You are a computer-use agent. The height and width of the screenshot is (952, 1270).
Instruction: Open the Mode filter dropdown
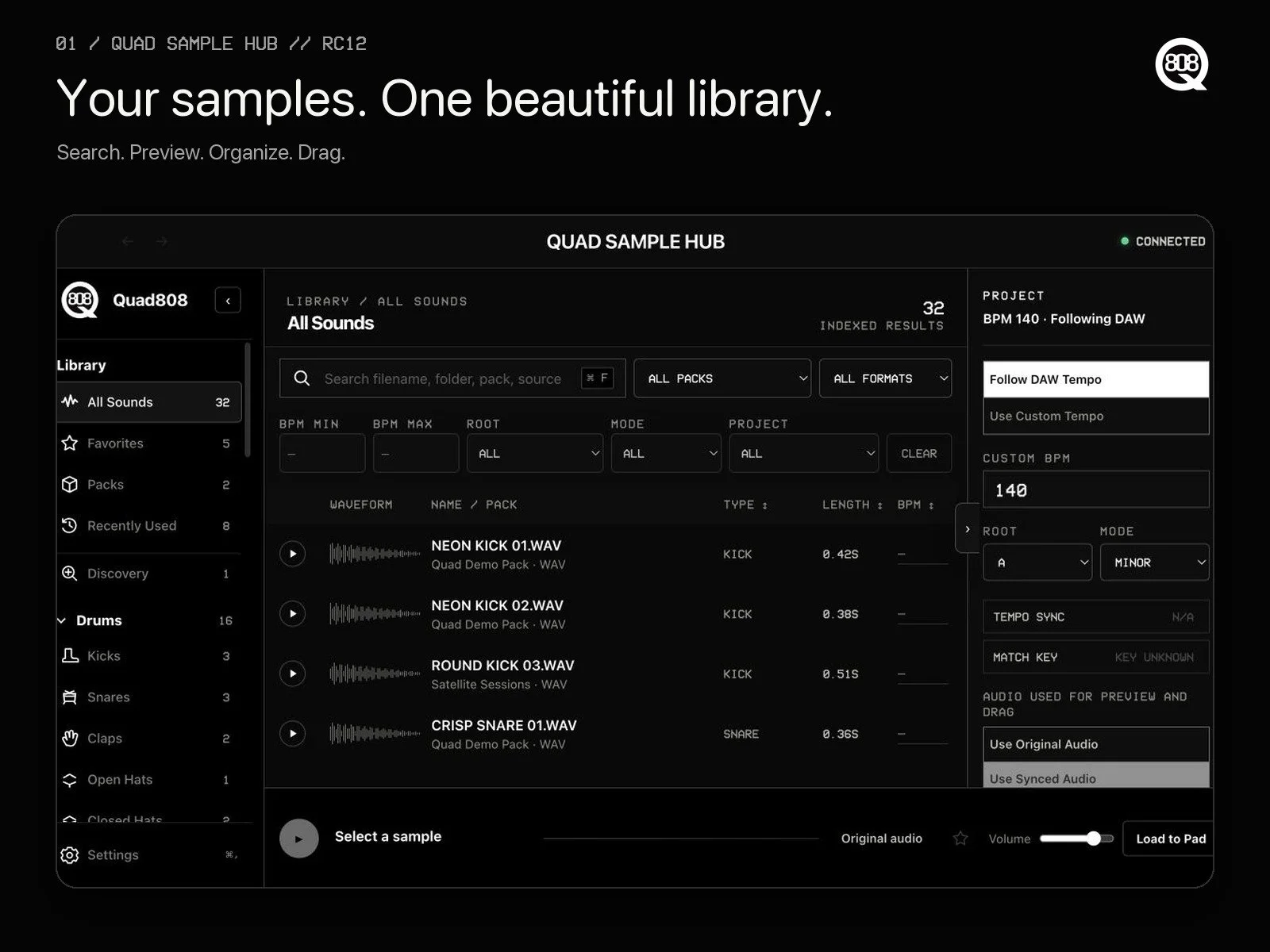point(666,453)
